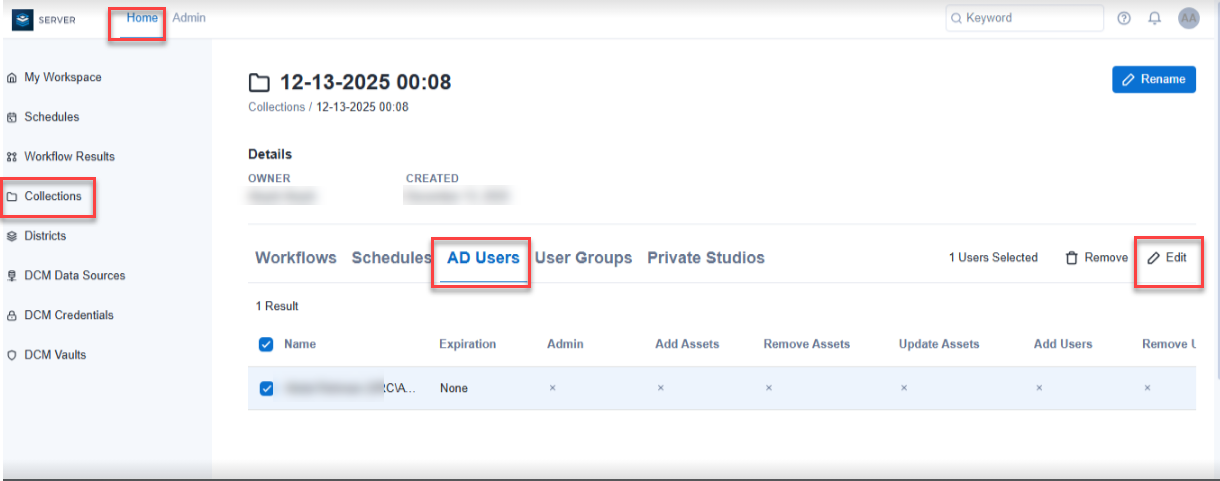Switch to the Admin tab
The image size is (1220, 481).
pos(189,18)
